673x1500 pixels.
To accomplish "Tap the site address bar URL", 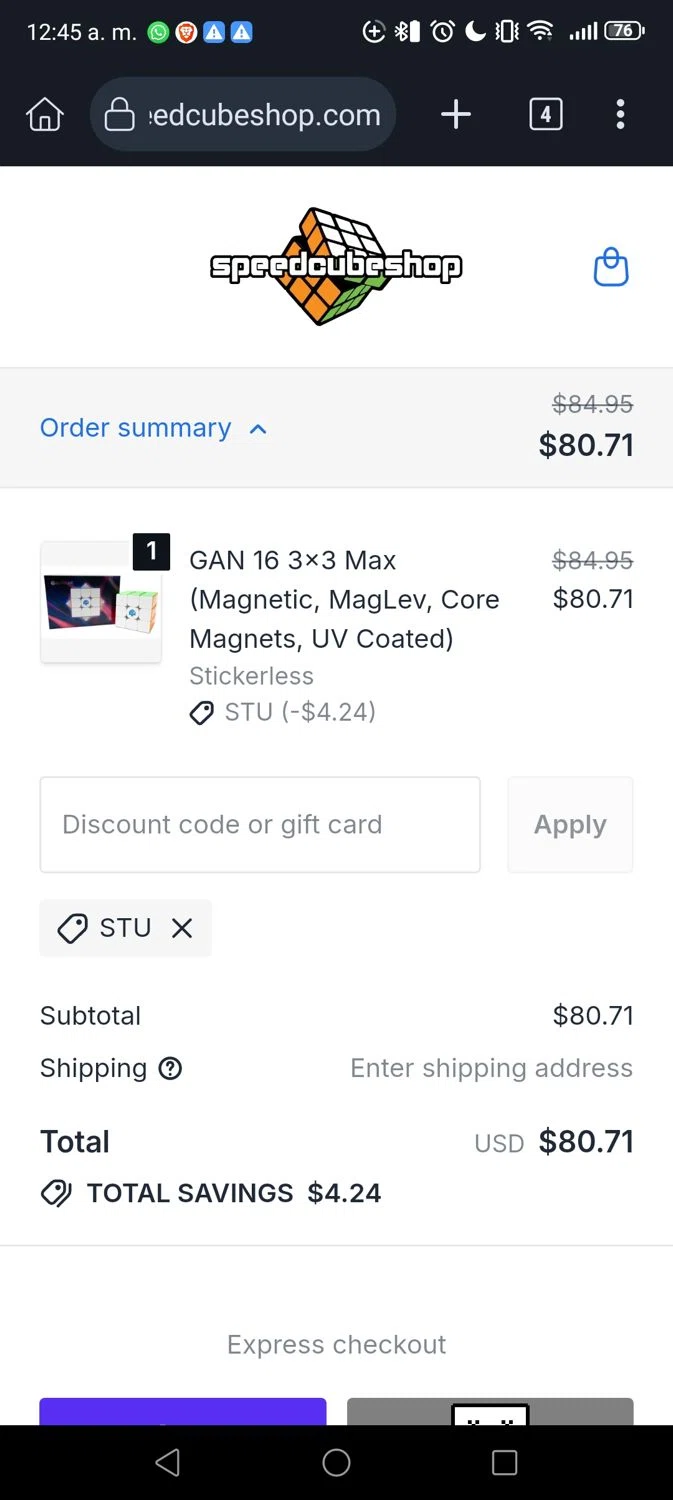I will click(264, 115).
